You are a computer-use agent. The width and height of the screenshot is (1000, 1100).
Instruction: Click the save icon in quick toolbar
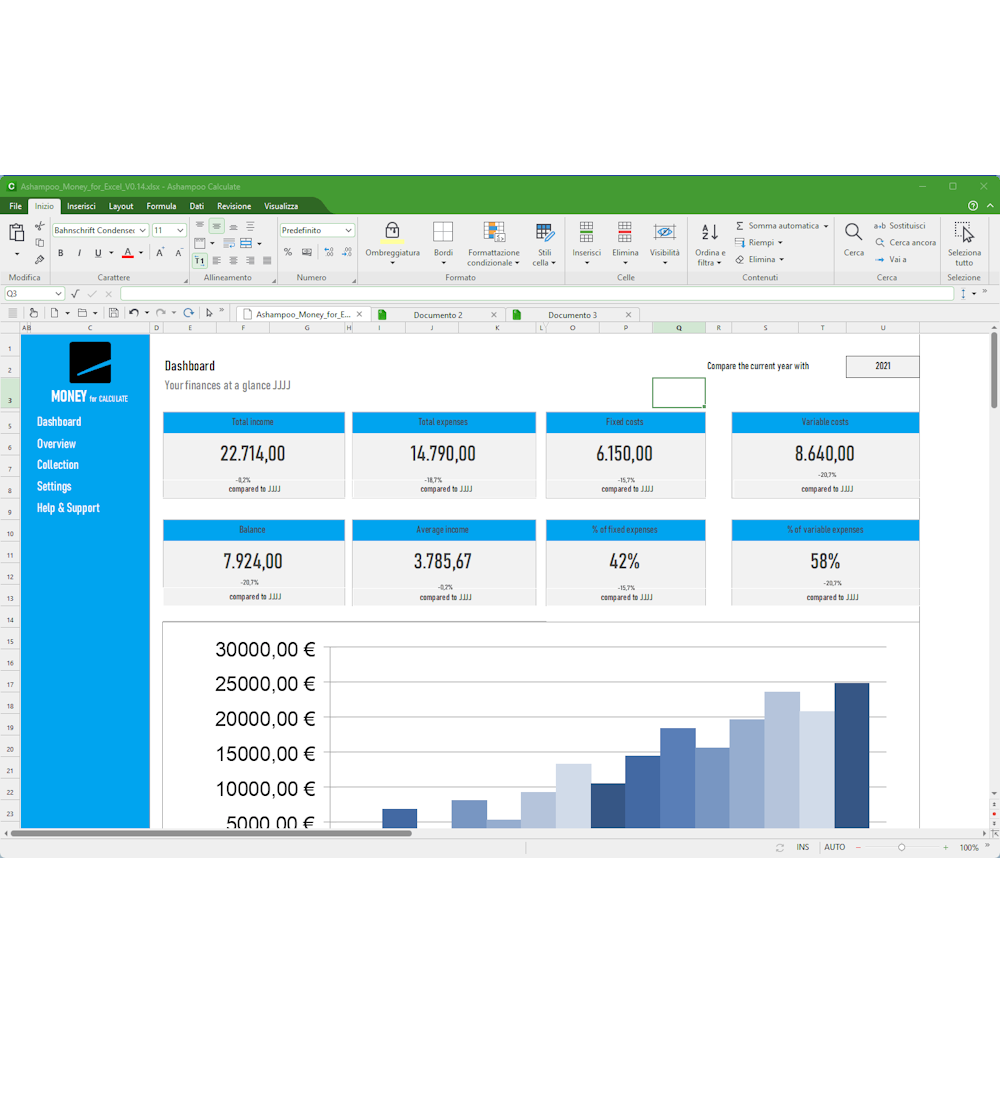(113, 313)
